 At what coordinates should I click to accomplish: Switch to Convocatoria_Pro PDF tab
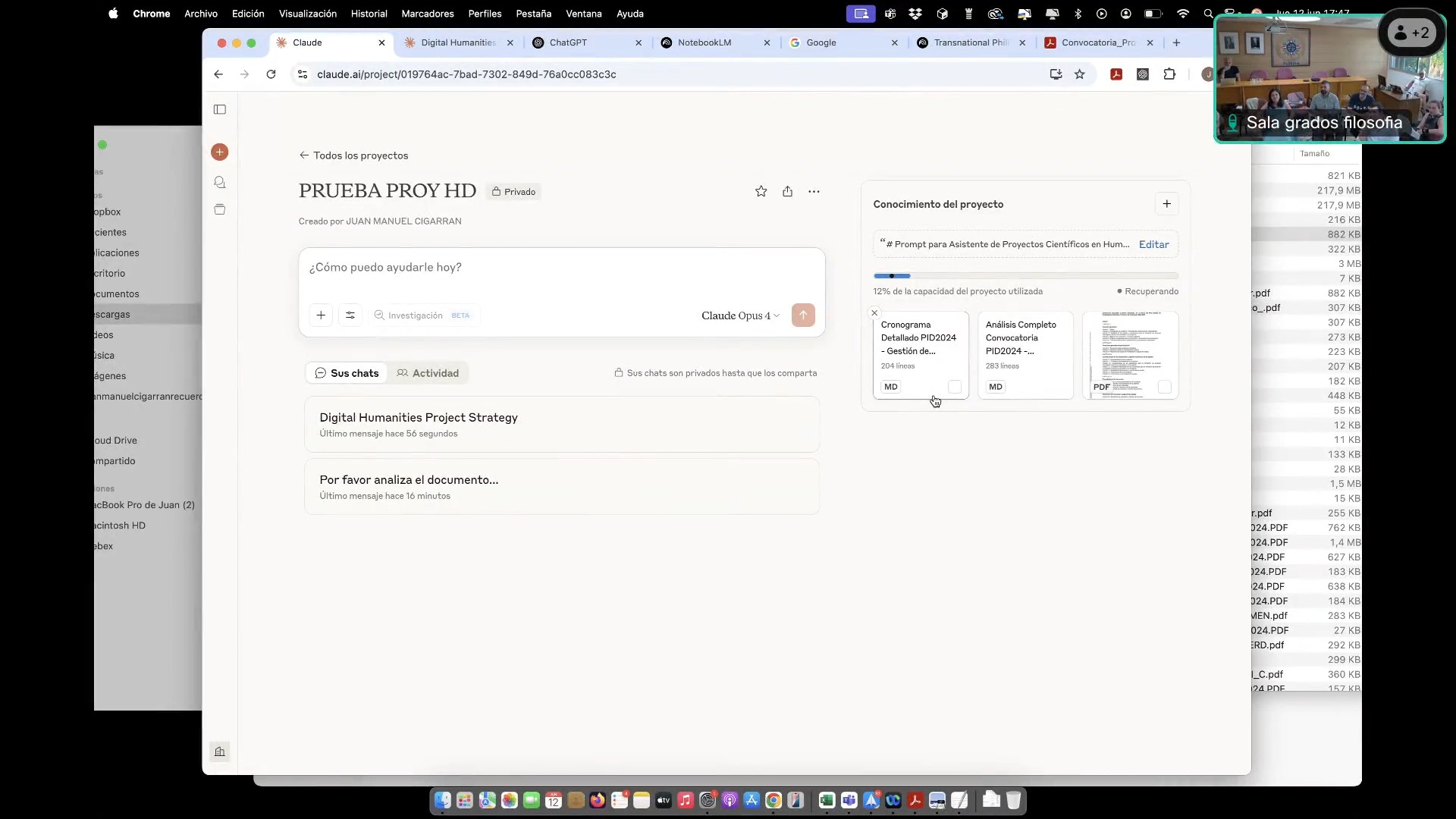tap(1098, 43)
